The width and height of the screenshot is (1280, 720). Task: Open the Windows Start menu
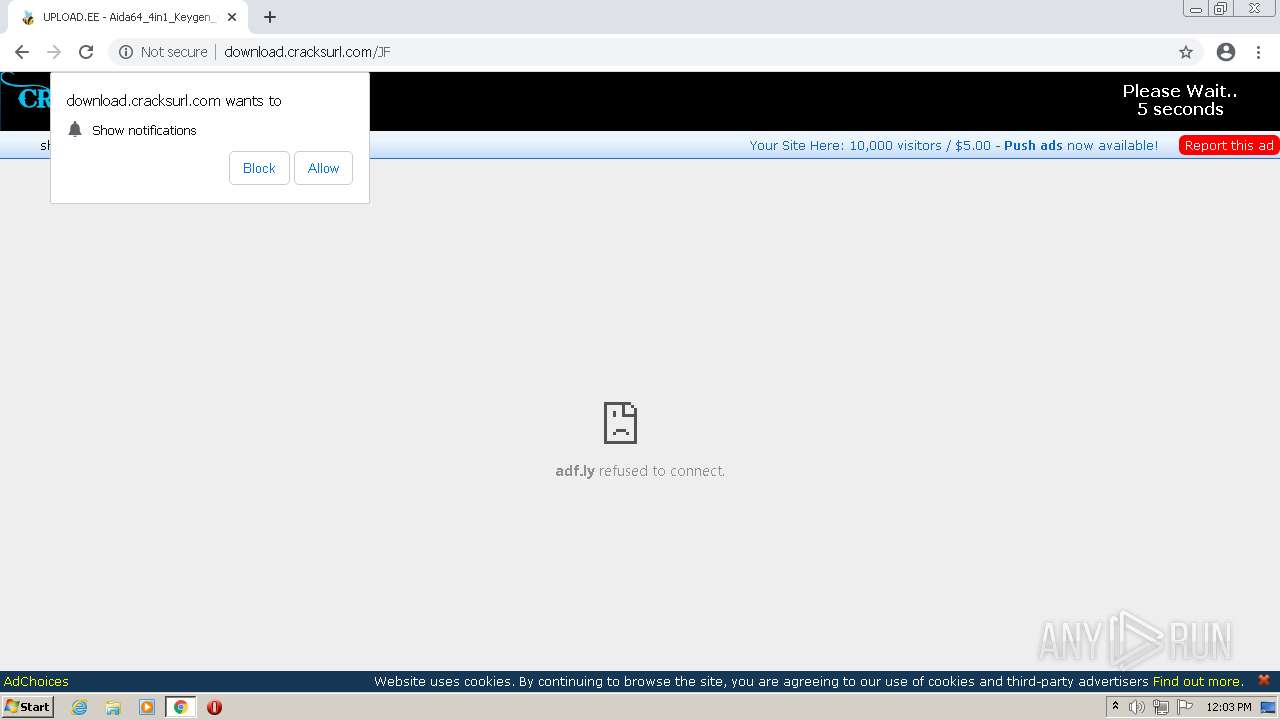27,706
